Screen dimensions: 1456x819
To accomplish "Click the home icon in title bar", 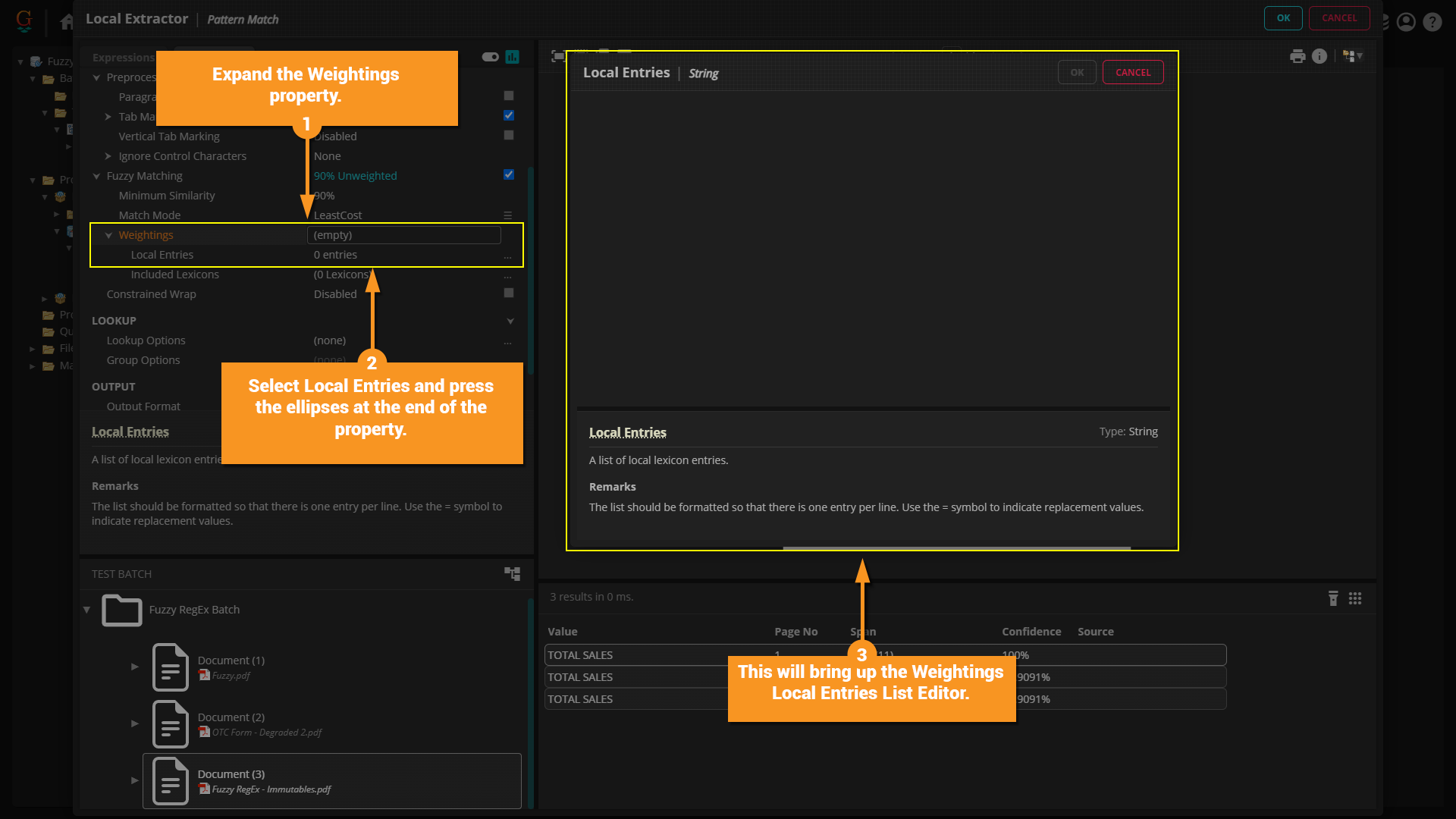I will pos(67,22).
